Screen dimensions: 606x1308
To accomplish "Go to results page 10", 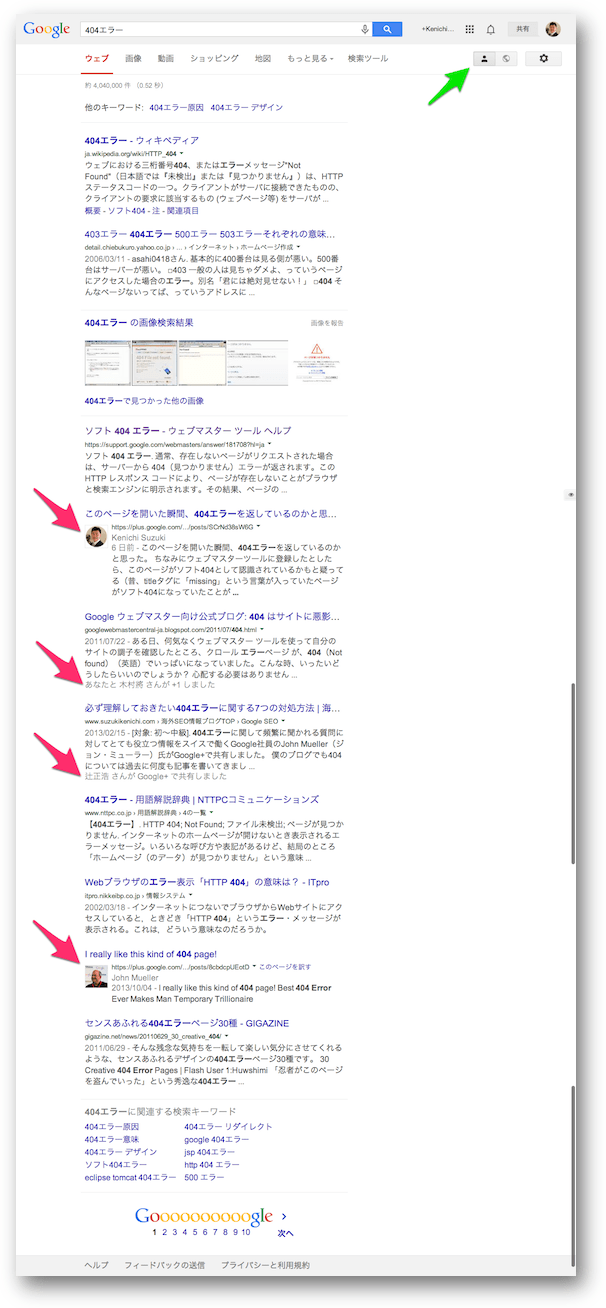I will click(246, 1233).
